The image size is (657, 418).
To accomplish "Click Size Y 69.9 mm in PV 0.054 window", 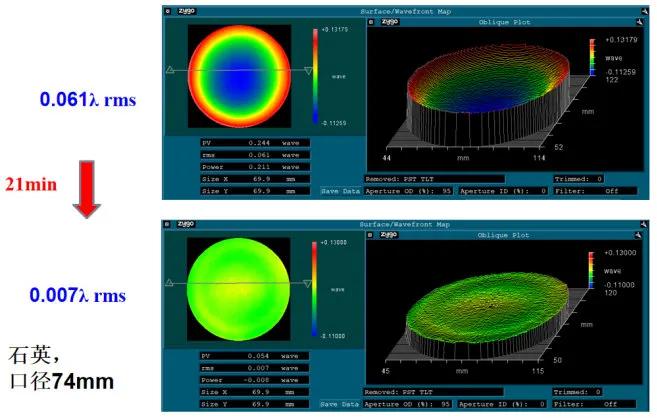I will [254, 404].
